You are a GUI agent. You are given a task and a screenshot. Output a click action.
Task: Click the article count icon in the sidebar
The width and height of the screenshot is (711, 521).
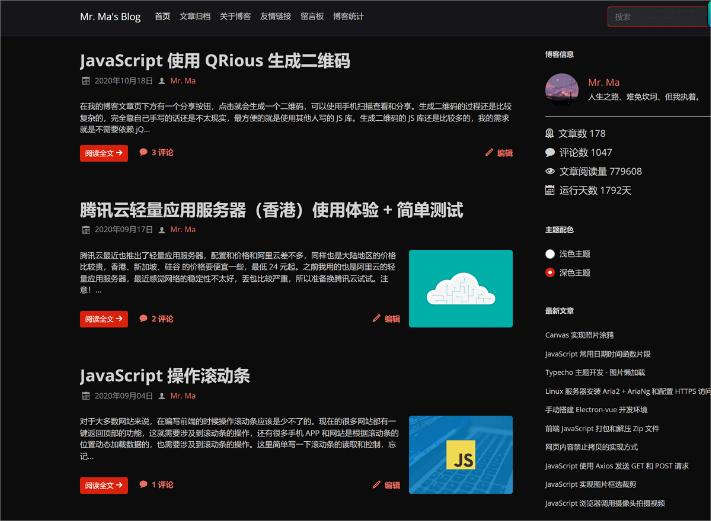click(x=550, y=133)
